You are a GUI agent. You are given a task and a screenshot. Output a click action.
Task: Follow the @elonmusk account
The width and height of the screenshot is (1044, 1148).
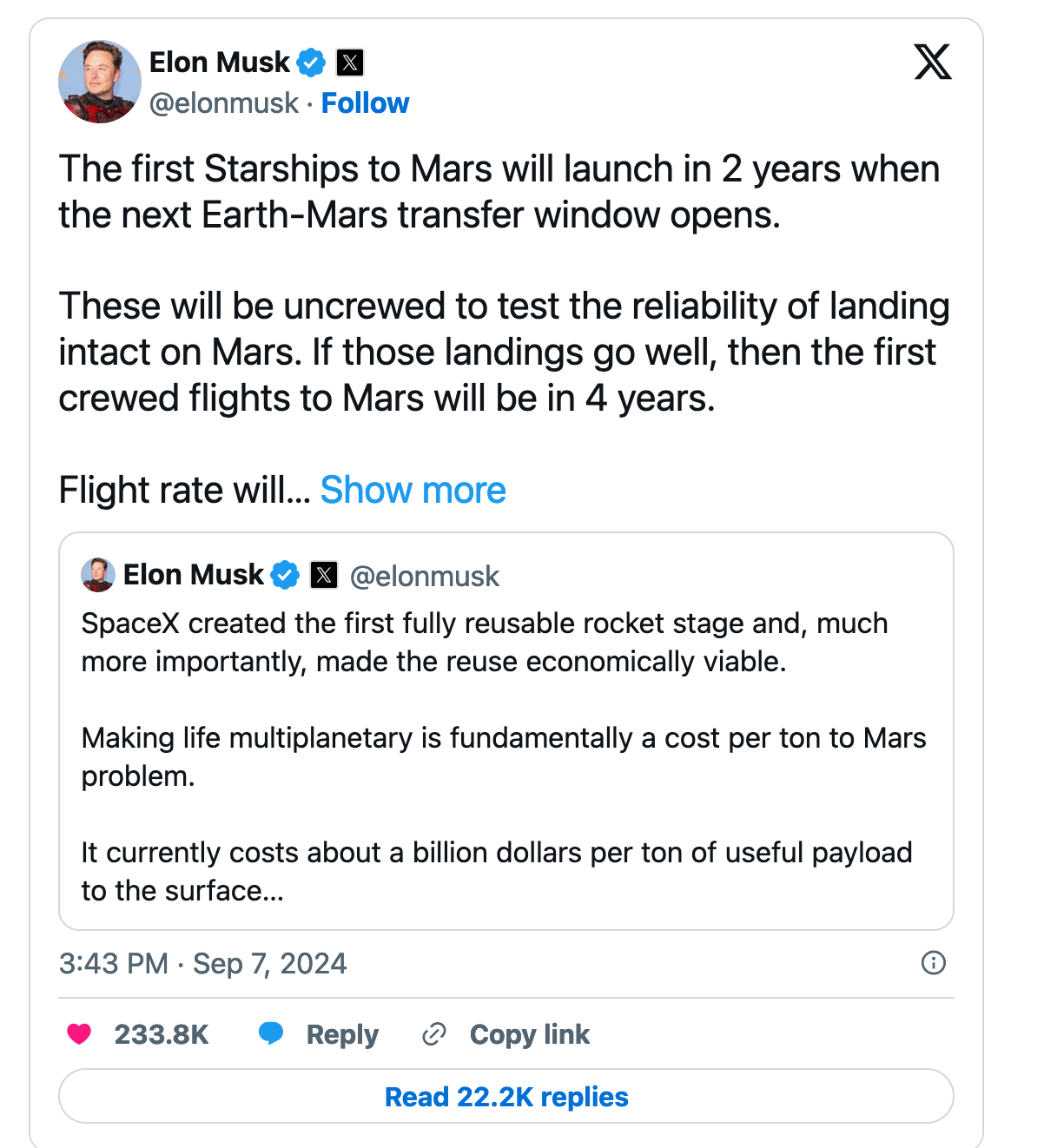pos(365,103)
